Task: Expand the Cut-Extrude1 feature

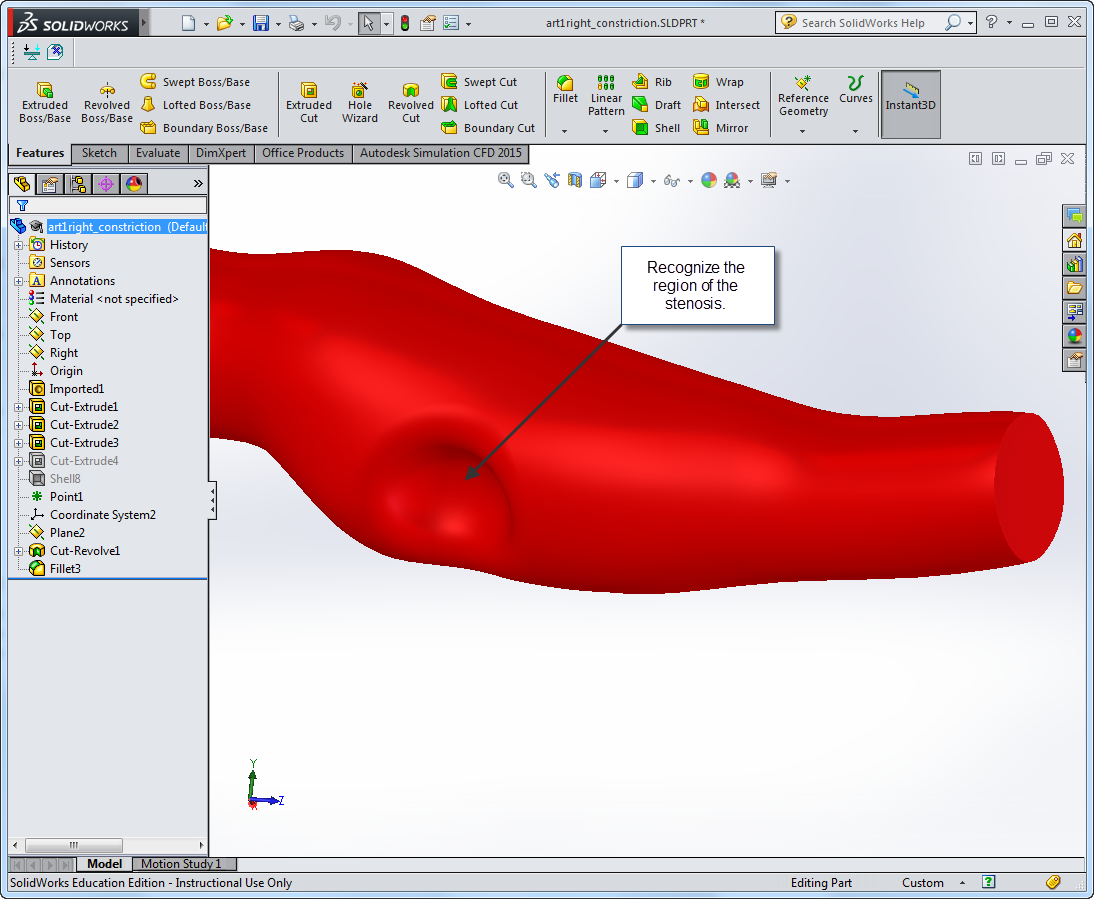Action: [x=18, y=407]
